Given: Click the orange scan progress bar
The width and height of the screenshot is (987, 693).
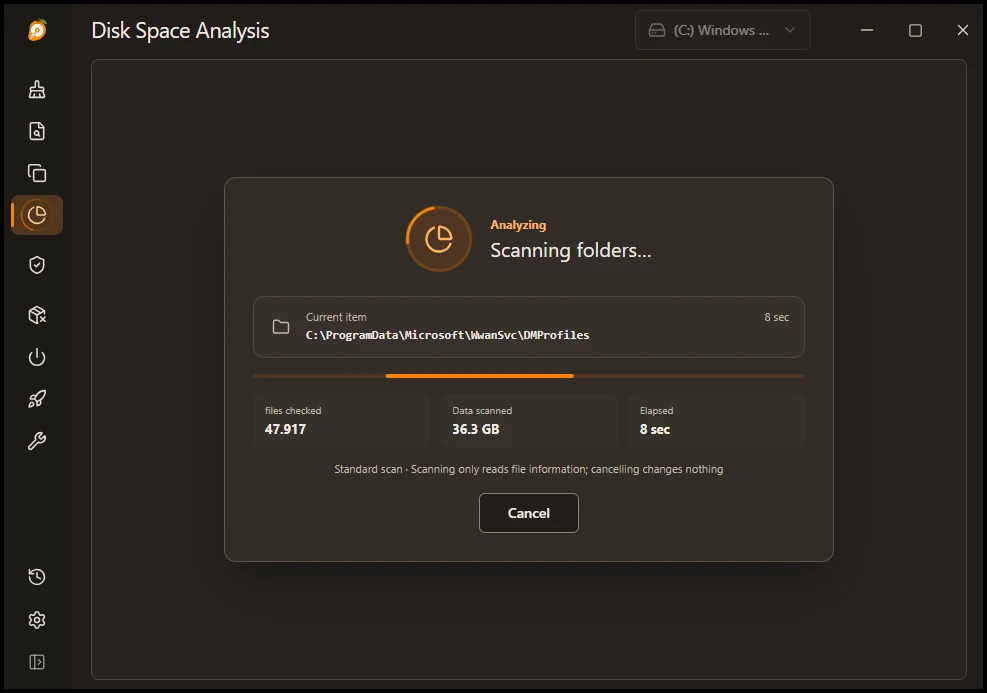Looking at the screenshot, I should coord(480,376).
